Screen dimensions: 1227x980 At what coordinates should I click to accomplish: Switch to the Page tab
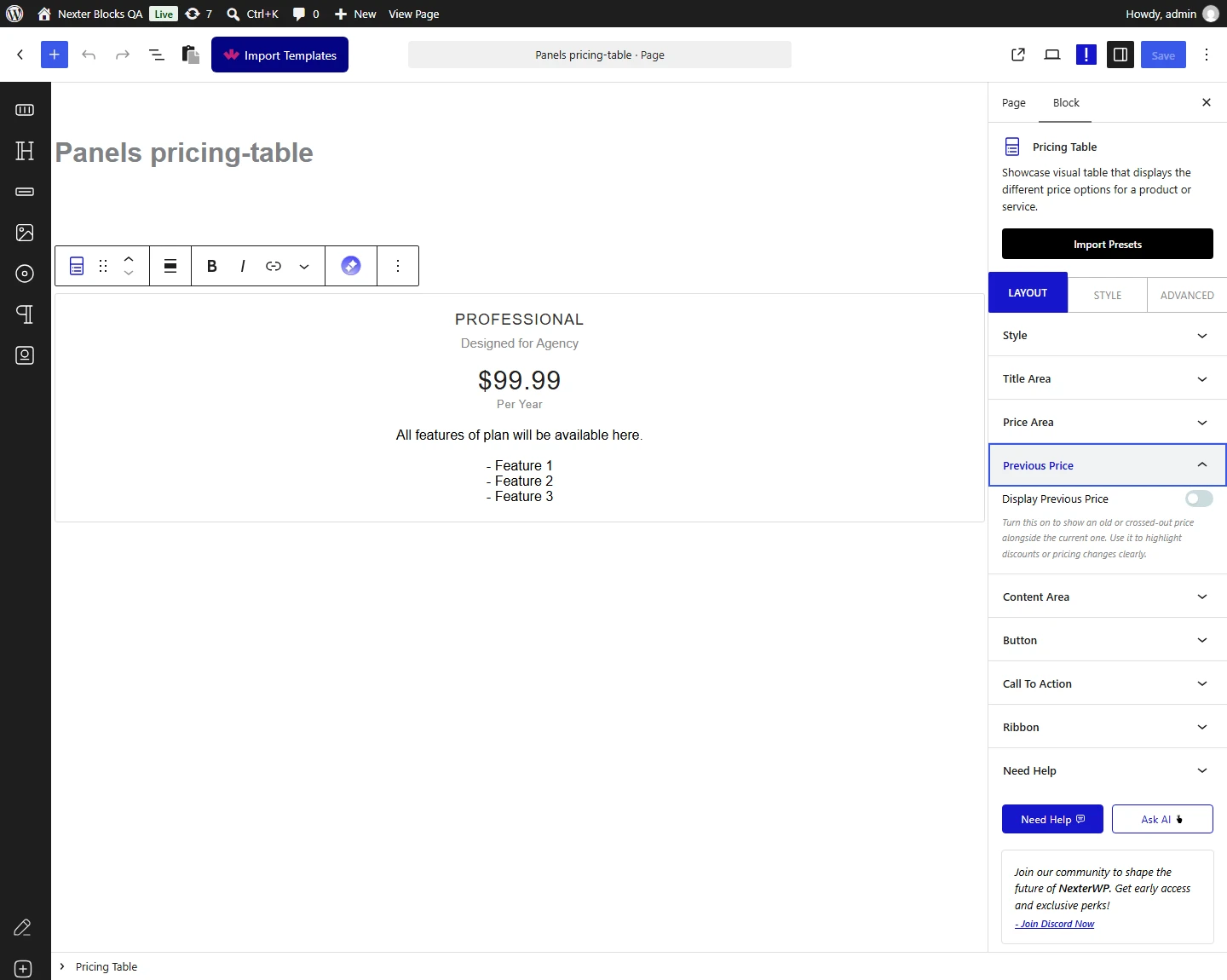[1014, 102]
